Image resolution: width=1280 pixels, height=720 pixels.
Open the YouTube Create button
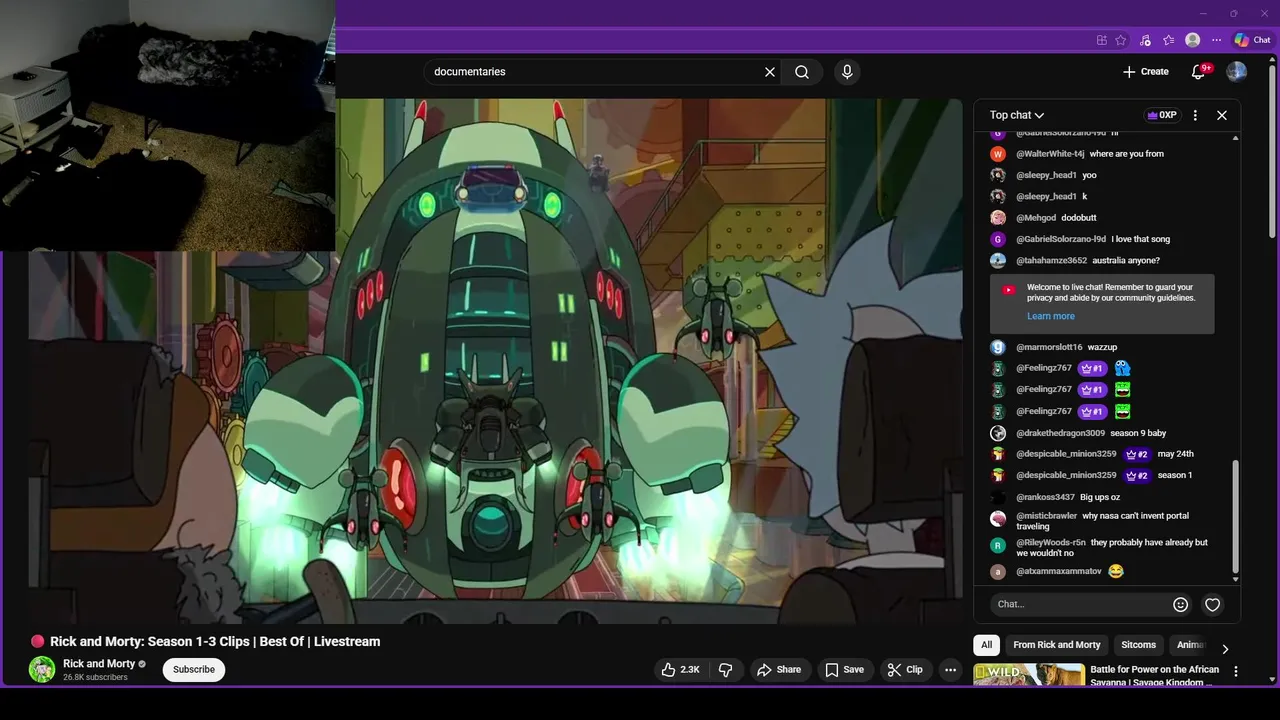click(x=1146, y=72)
